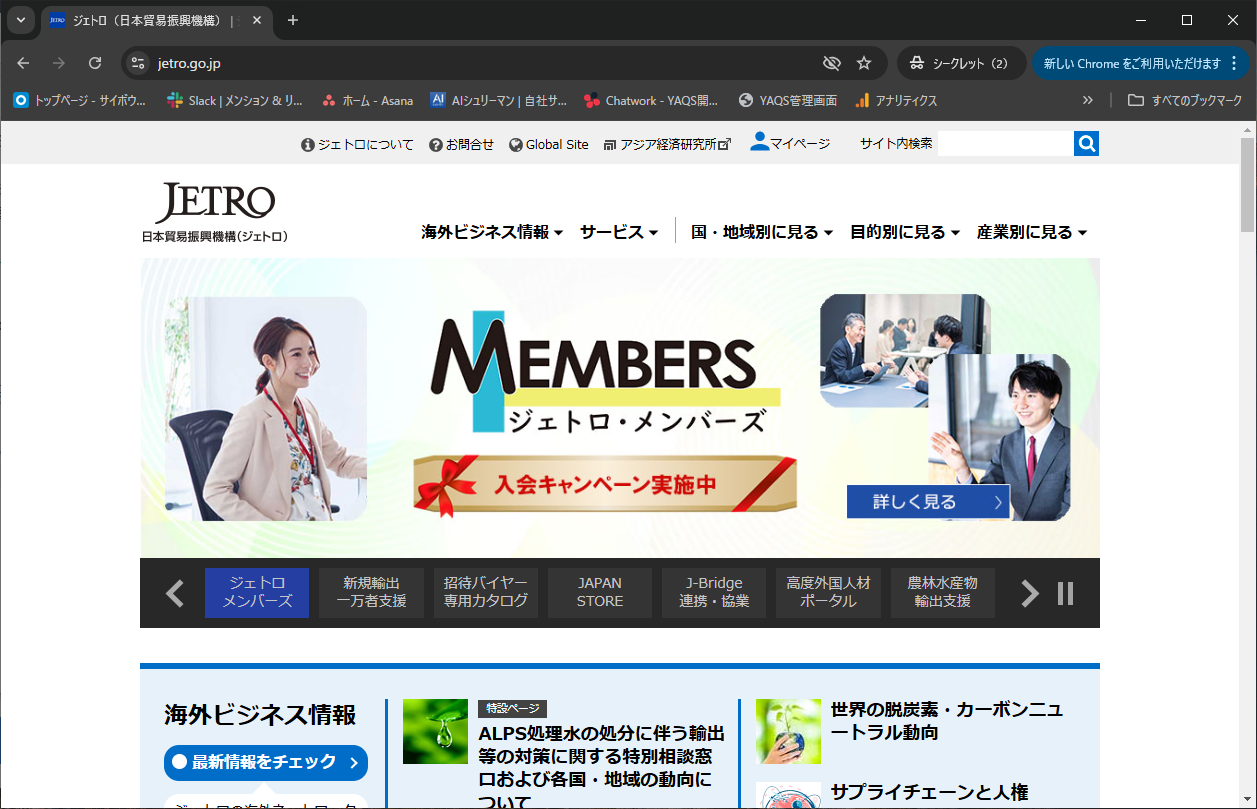This screenshot has height=809, width=1257.
Task: Open 世界の脱炭素・カーボンニュートラル動向 link
Action: click(947, 721)
